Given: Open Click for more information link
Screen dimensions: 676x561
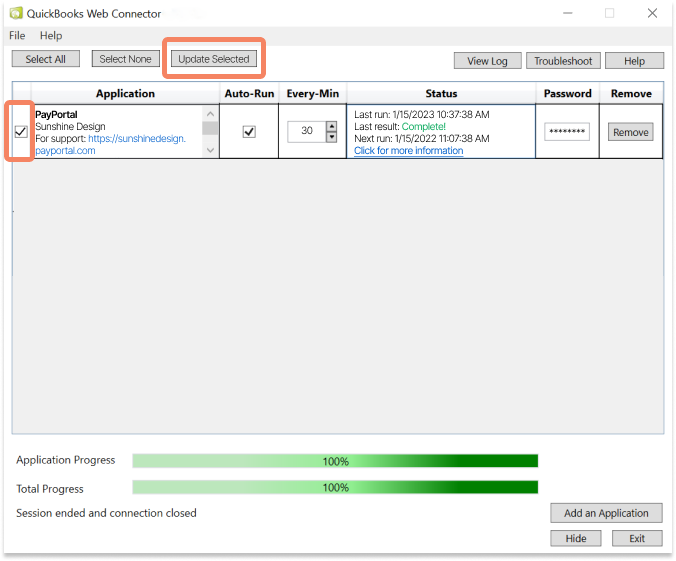Looking at the screenshot, I should pyautogui.click(x=409, y=150).
